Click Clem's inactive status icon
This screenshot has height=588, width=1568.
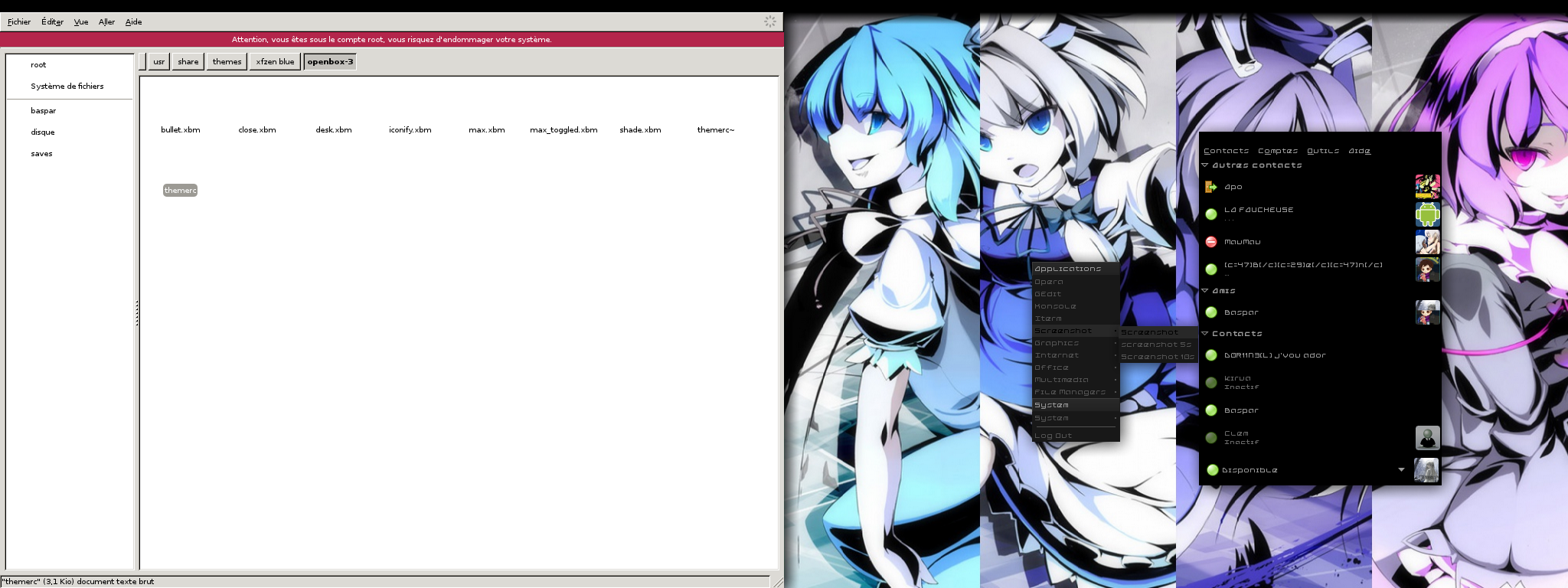pyautogui.click(x=1211, y=438)
